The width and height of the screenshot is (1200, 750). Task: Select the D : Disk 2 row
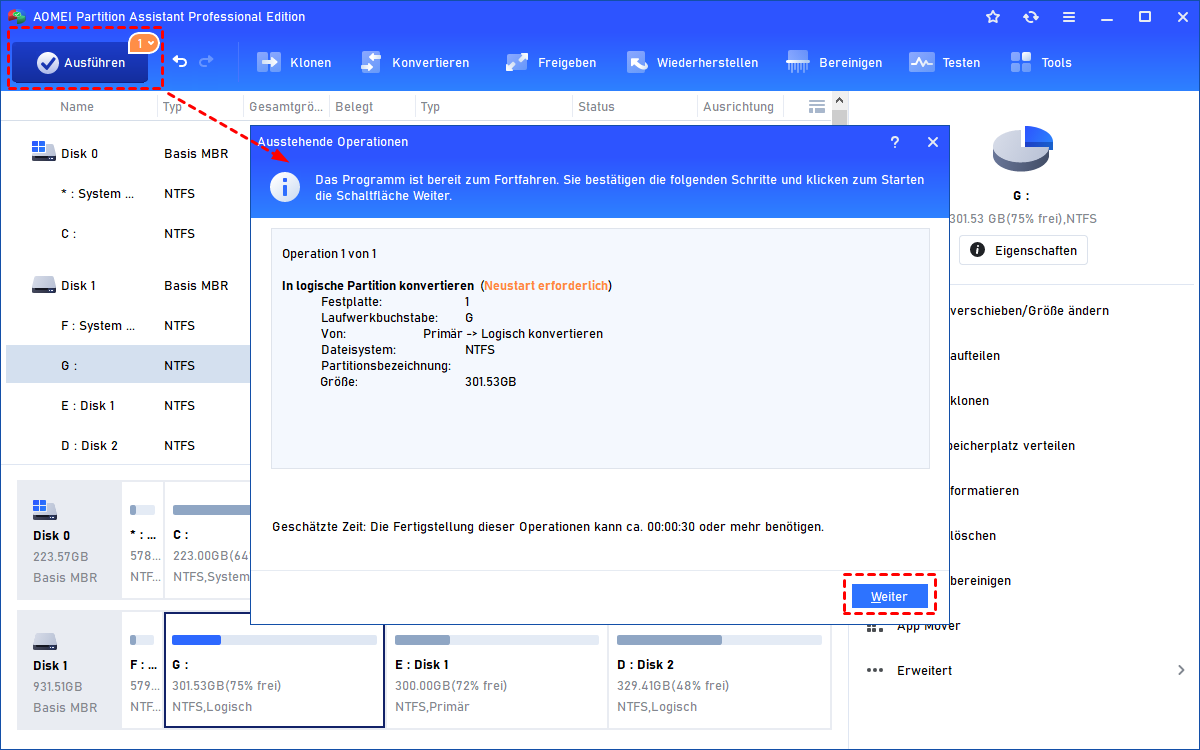click(128, 446)
